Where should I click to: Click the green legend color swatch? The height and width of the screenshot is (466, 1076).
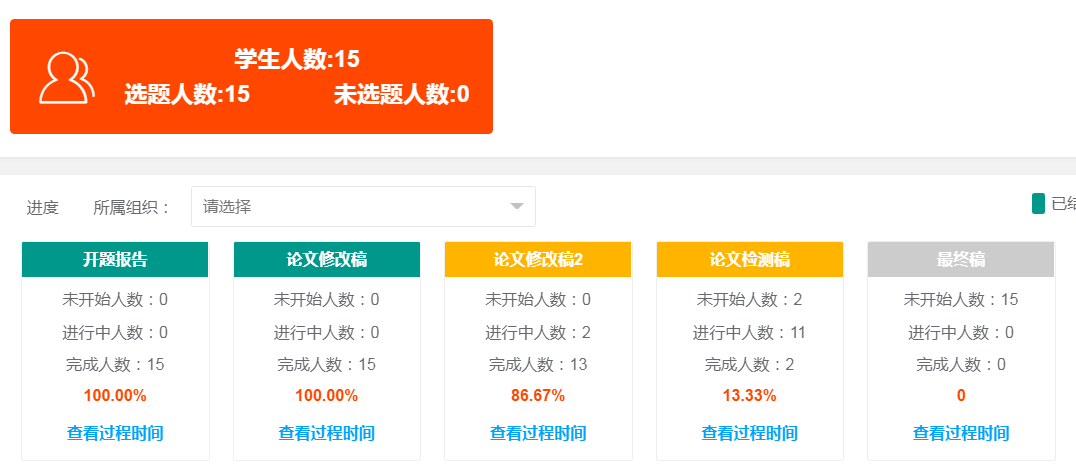(x=1038, y=204)
